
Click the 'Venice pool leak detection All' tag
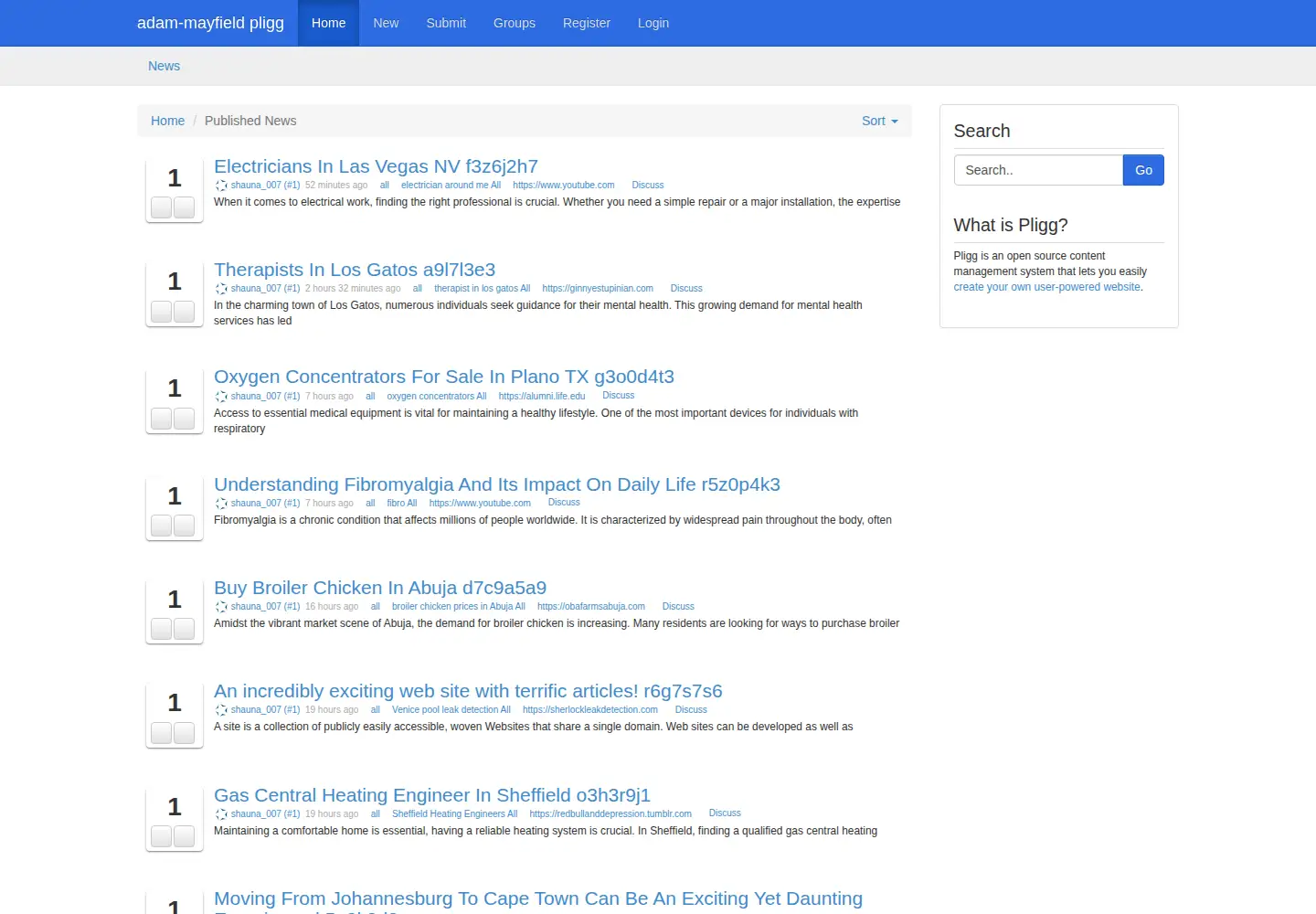tap(451, 710)
